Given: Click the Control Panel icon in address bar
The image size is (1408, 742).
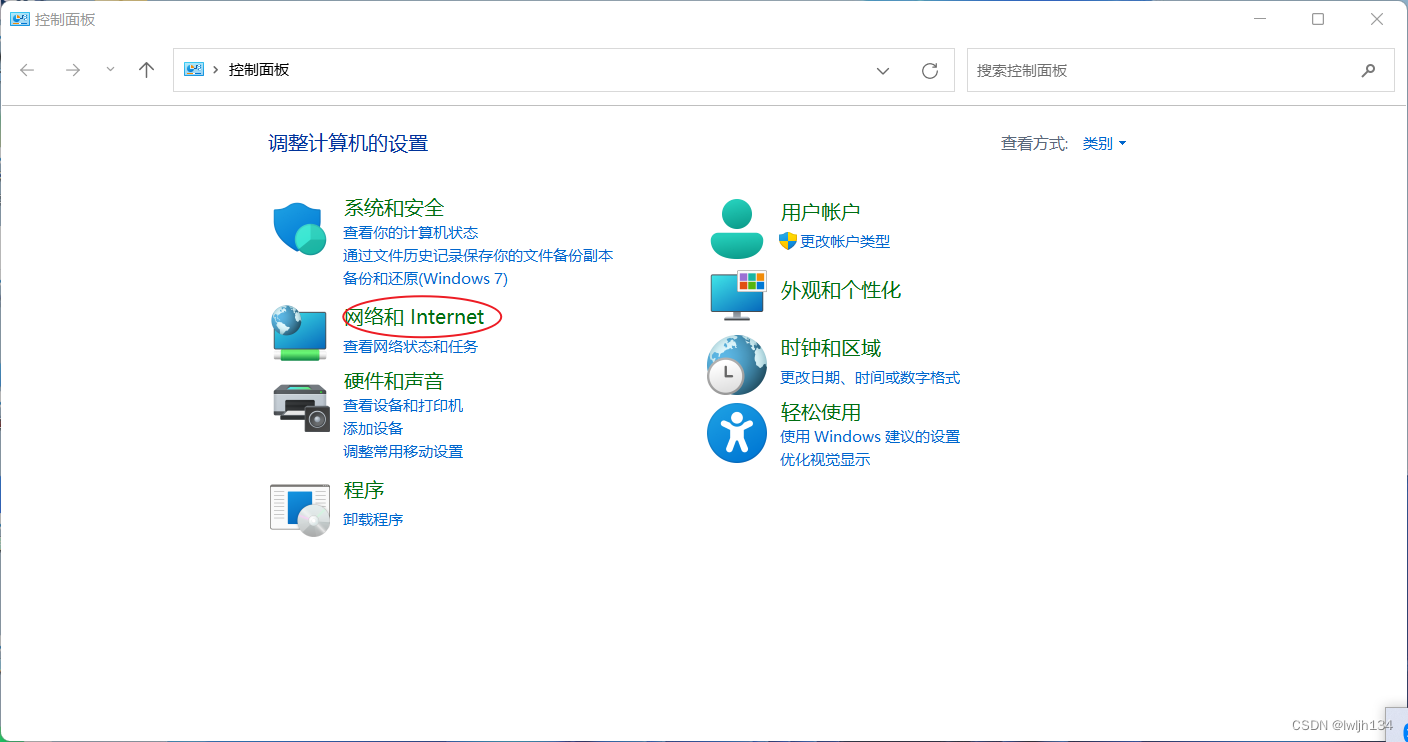Looking at the screenshot, I should point(194,70).
